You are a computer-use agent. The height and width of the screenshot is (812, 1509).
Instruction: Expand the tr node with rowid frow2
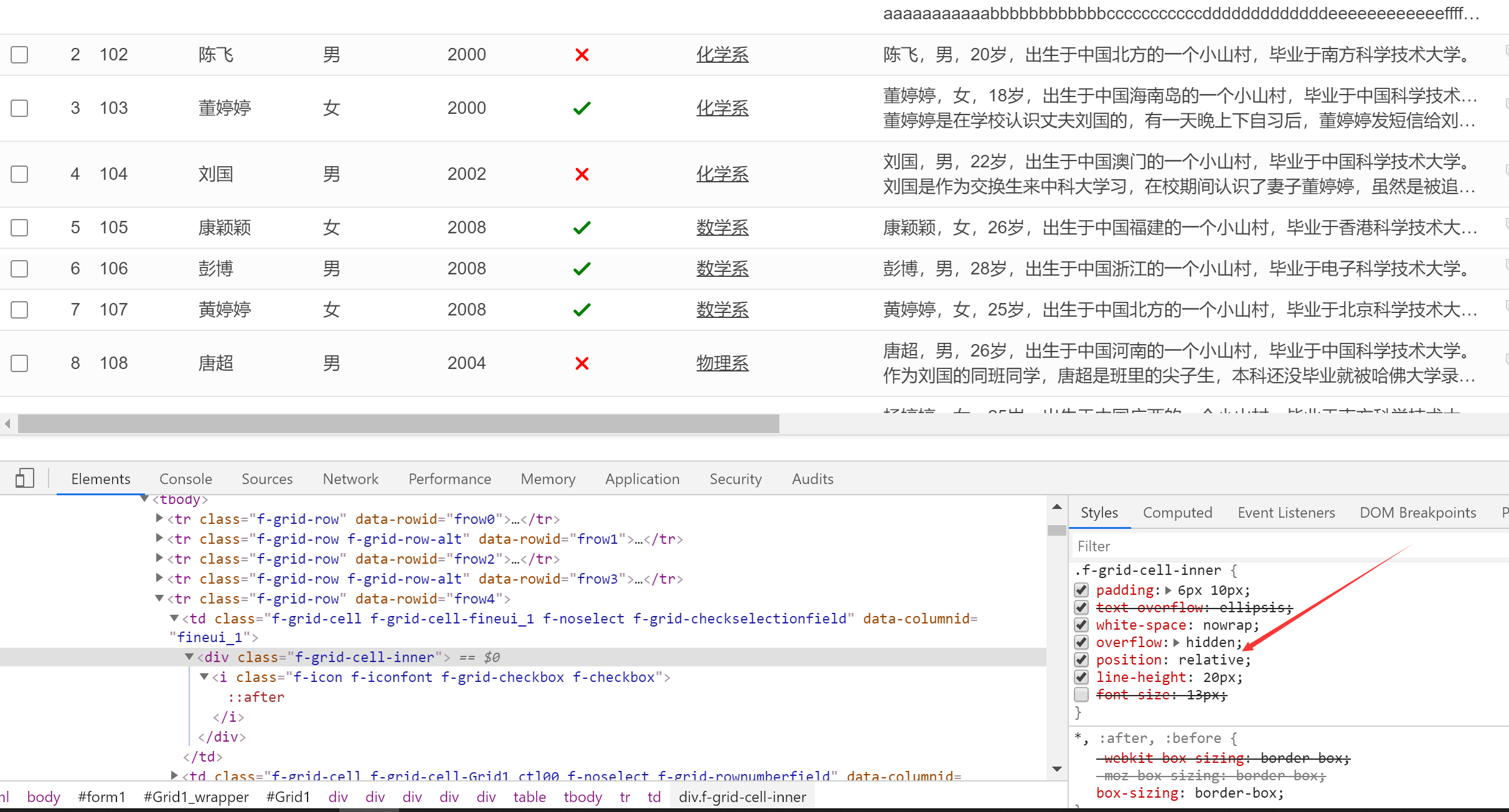point(159,558)
